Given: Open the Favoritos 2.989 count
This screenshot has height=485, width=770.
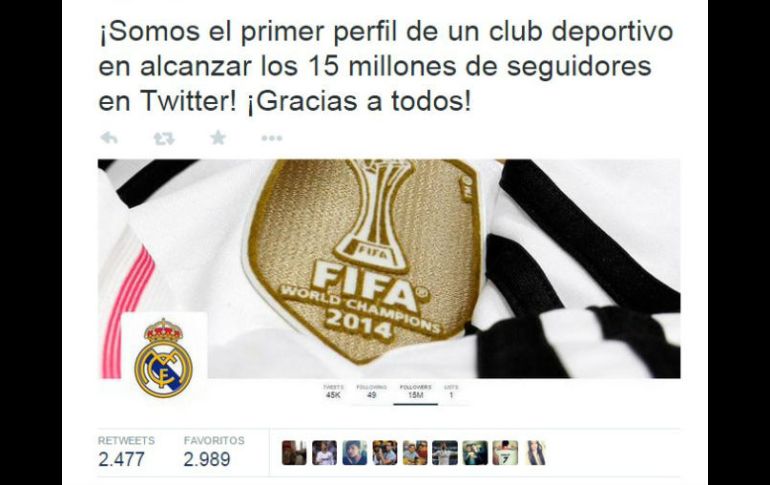Looking at the screenshot, I should tap(214, 452).
